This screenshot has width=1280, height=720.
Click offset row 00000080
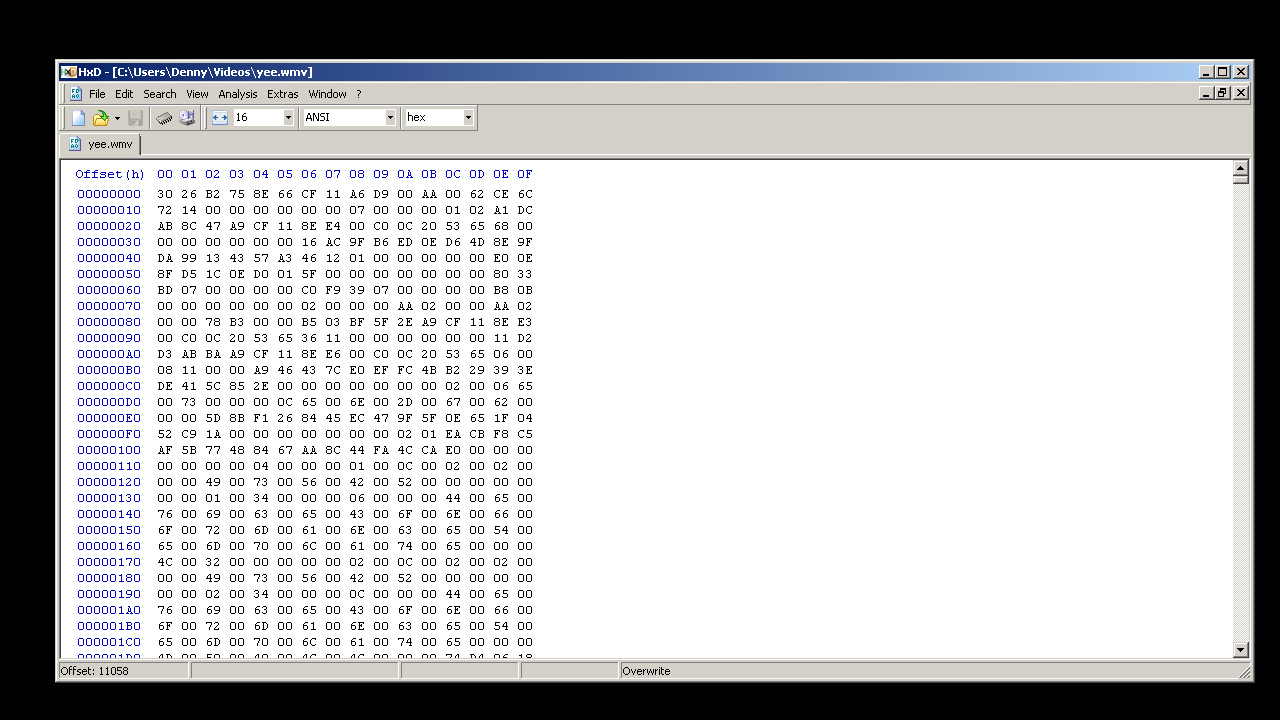[x=109, y=322]
